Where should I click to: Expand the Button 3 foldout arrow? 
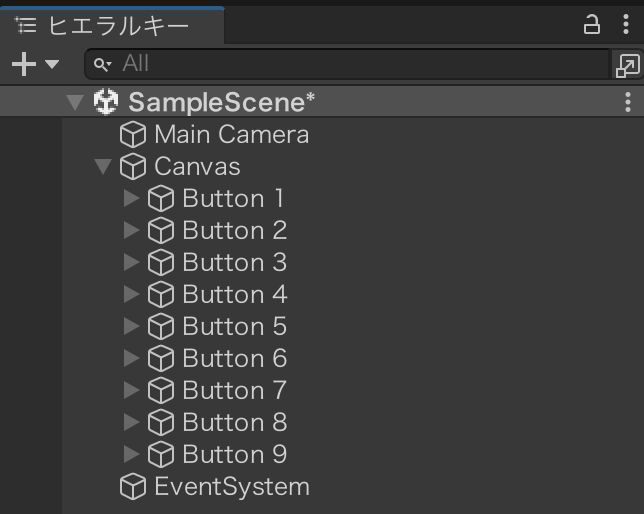[x=131, y=262]
